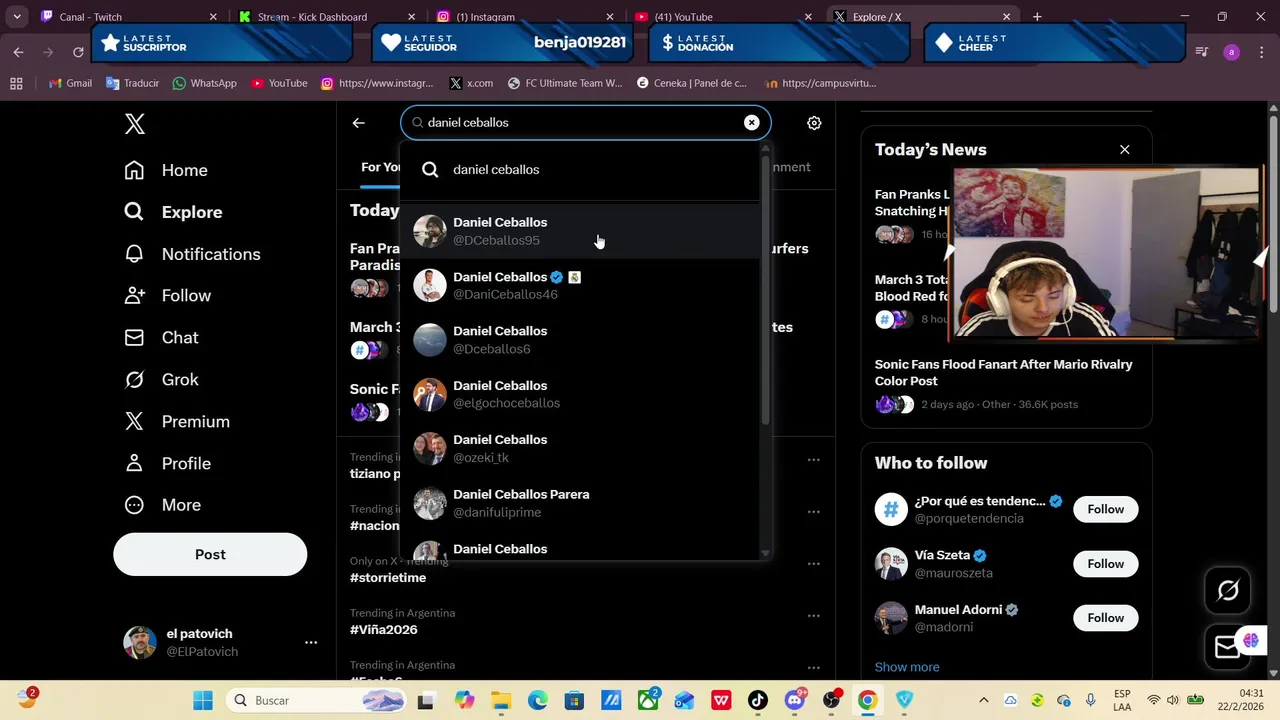
Task: Switch to the YouTube browser tab
Action: (x=725, y=17)
